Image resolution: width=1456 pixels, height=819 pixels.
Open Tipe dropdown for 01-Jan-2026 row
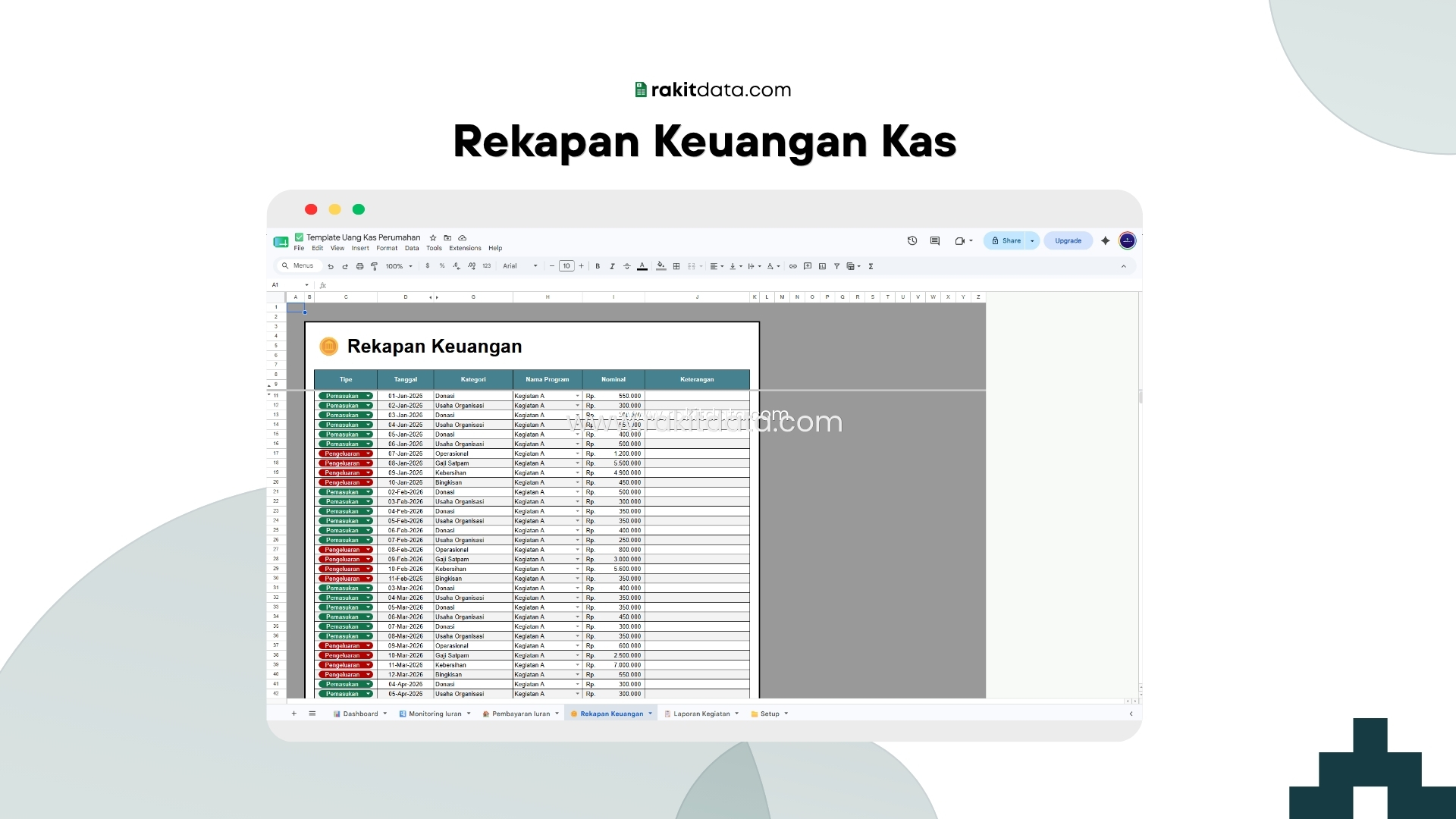(x=369, y=396)
